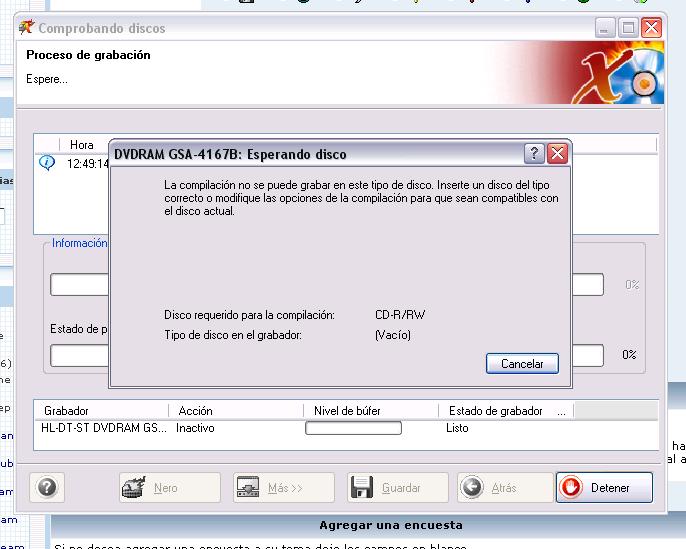Click the Nero button
This screenshot has width=686, height=549.
[x=170, y=487]
